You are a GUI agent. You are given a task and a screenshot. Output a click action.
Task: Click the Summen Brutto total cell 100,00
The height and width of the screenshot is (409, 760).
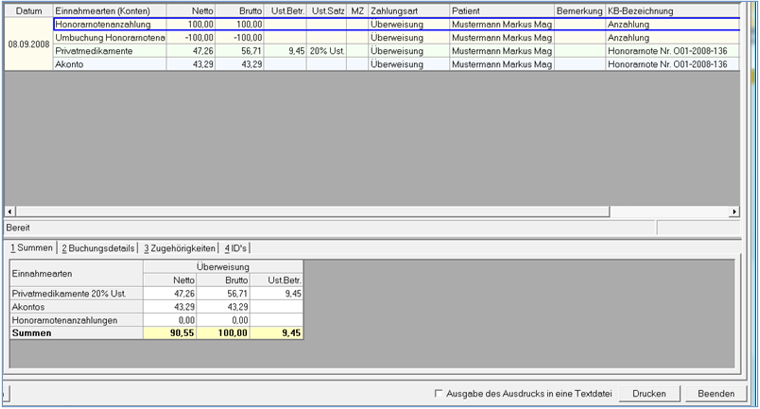point(223,333)
